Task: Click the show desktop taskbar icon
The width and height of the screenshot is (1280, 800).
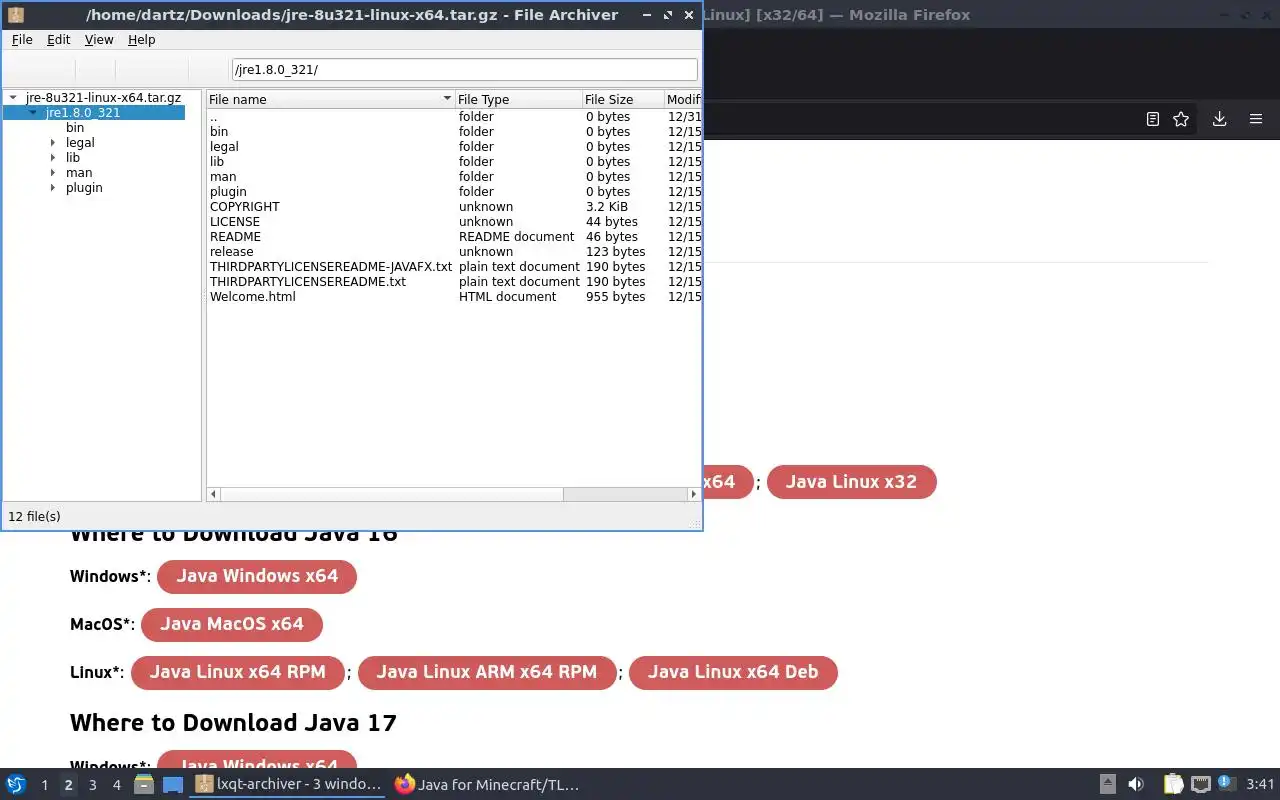Action: pos(173,784)
